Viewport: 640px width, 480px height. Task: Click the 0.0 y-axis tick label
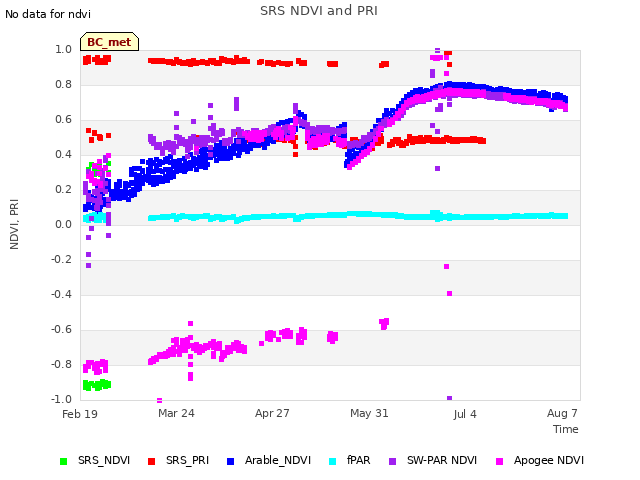tap(63, 224)
